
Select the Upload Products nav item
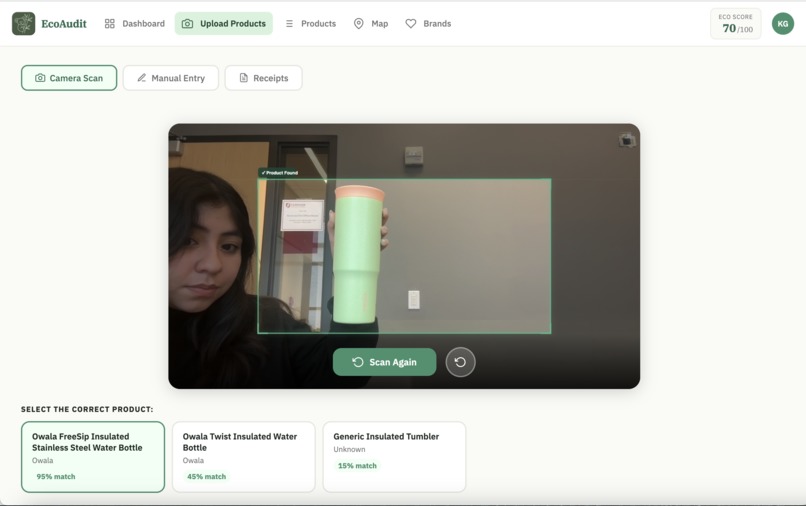[224, 24]
